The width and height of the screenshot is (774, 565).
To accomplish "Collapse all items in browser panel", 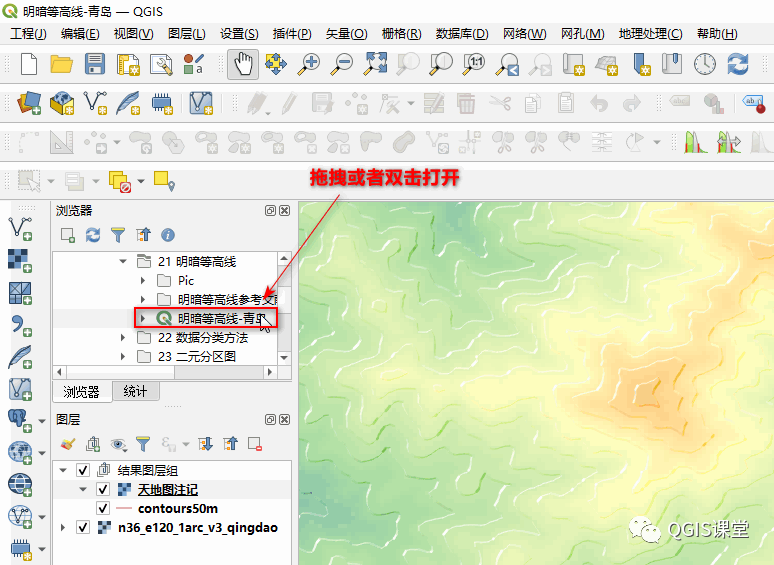I will pyautogui.click(x=143, y=235).
